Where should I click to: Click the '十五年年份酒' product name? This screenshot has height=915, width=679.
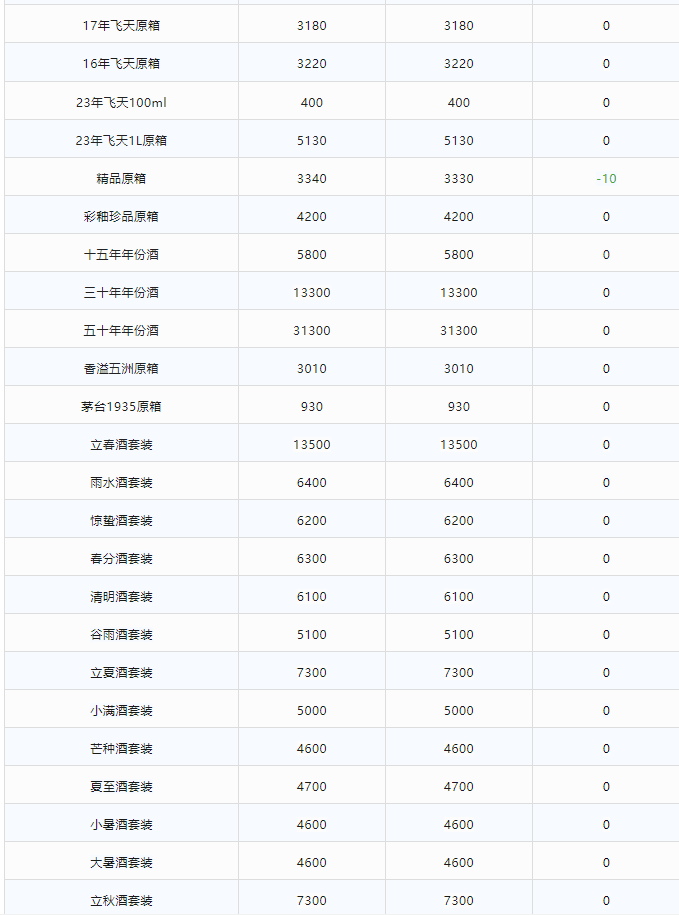click(121, 254)
